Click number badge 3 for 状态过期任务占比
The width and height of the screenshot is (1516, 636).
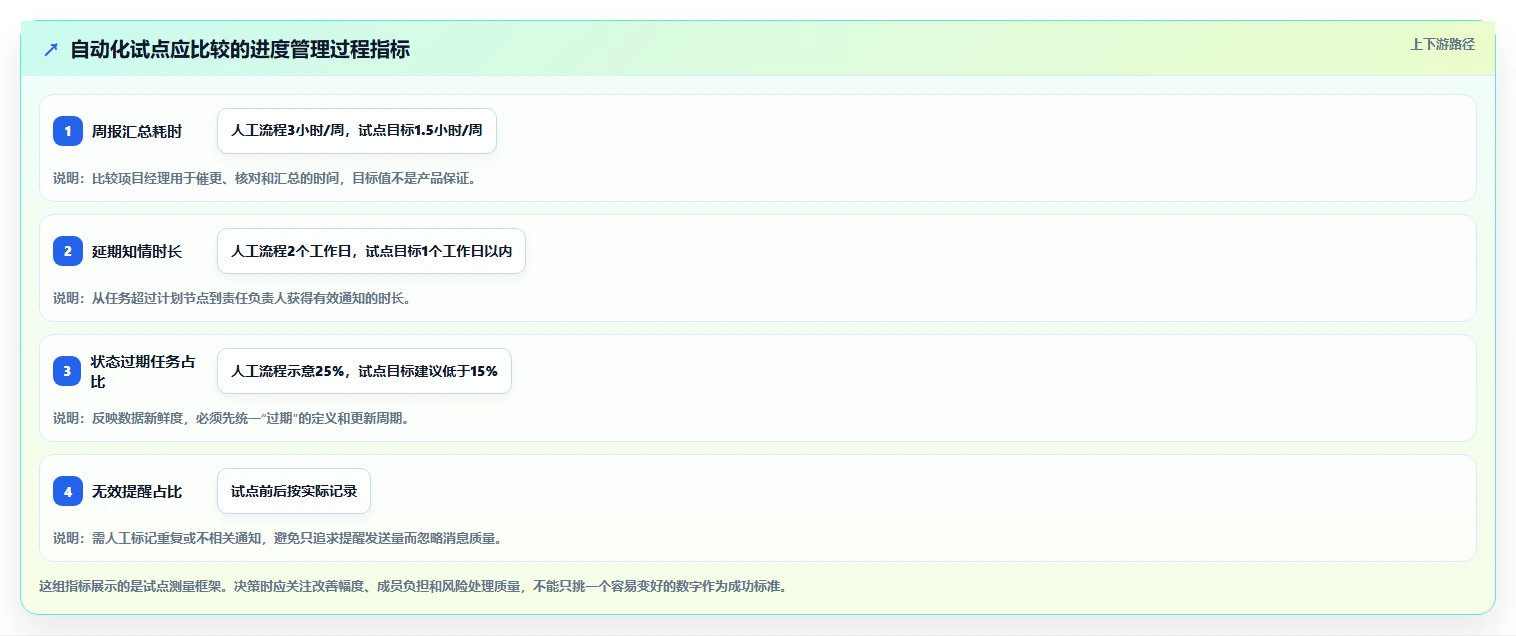pyautogui.click(x=68, y=371)
